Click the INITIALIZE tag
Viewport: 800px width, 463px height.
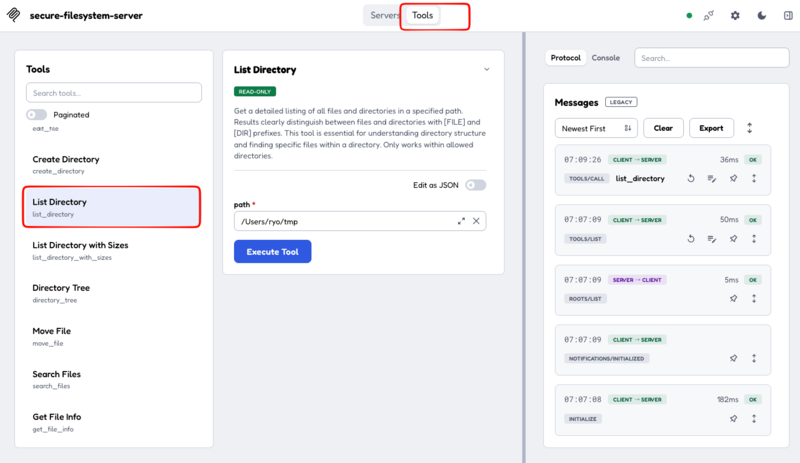click(x=583, y=419)
